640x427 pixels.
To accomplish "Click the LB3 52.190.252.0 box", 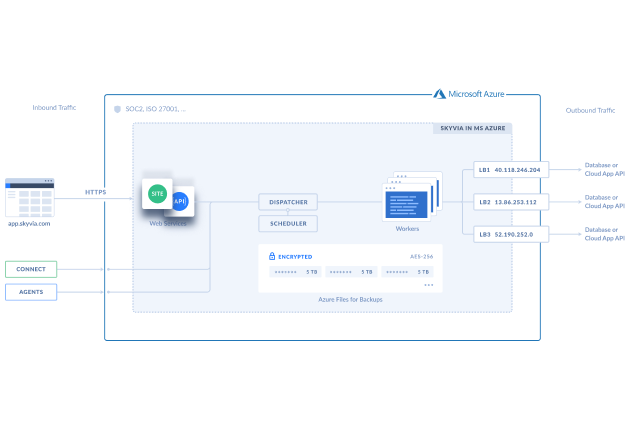I will click(511, 234).
